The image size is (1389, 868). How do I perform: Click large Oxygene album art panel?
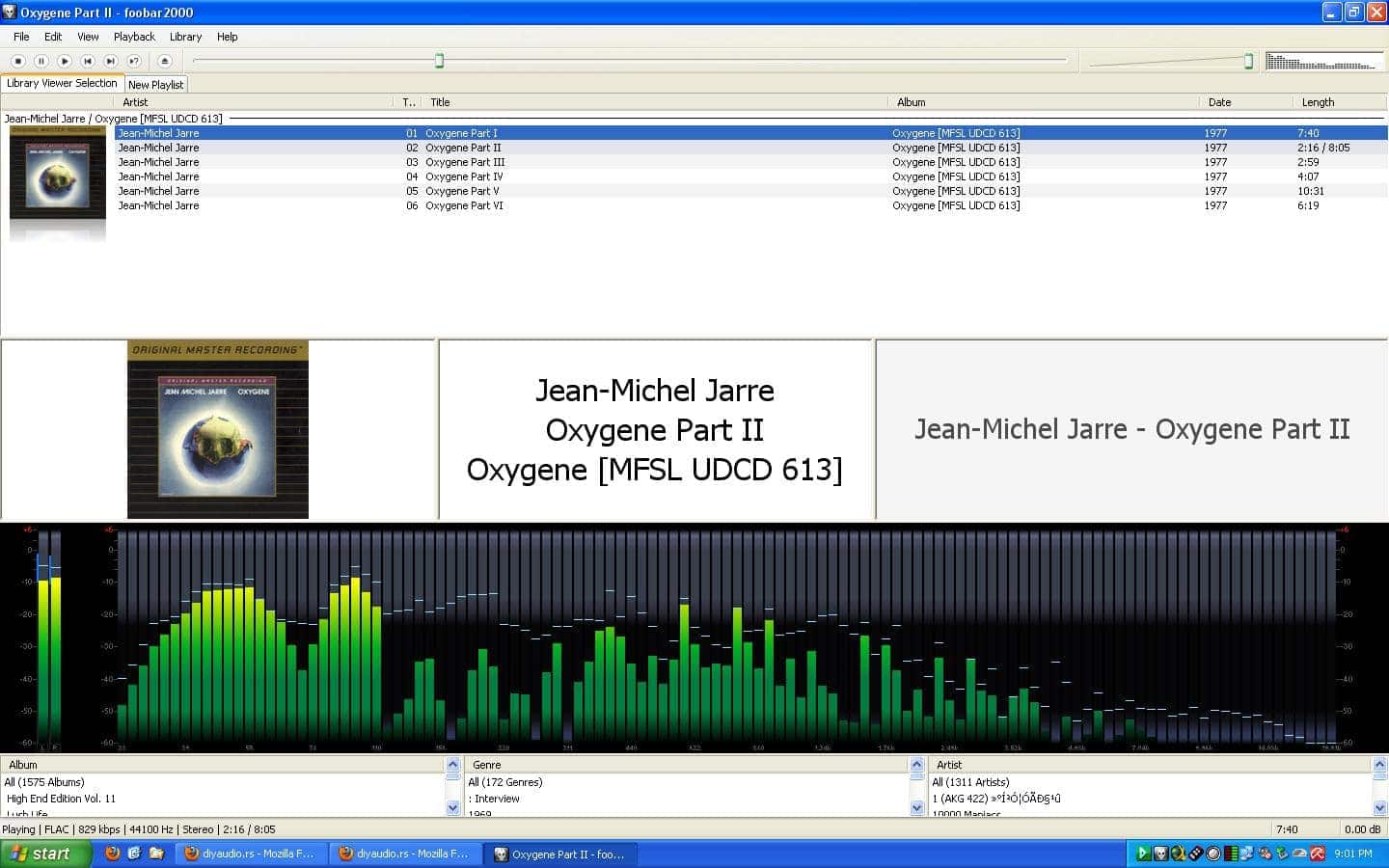click(x=218, y=429)
